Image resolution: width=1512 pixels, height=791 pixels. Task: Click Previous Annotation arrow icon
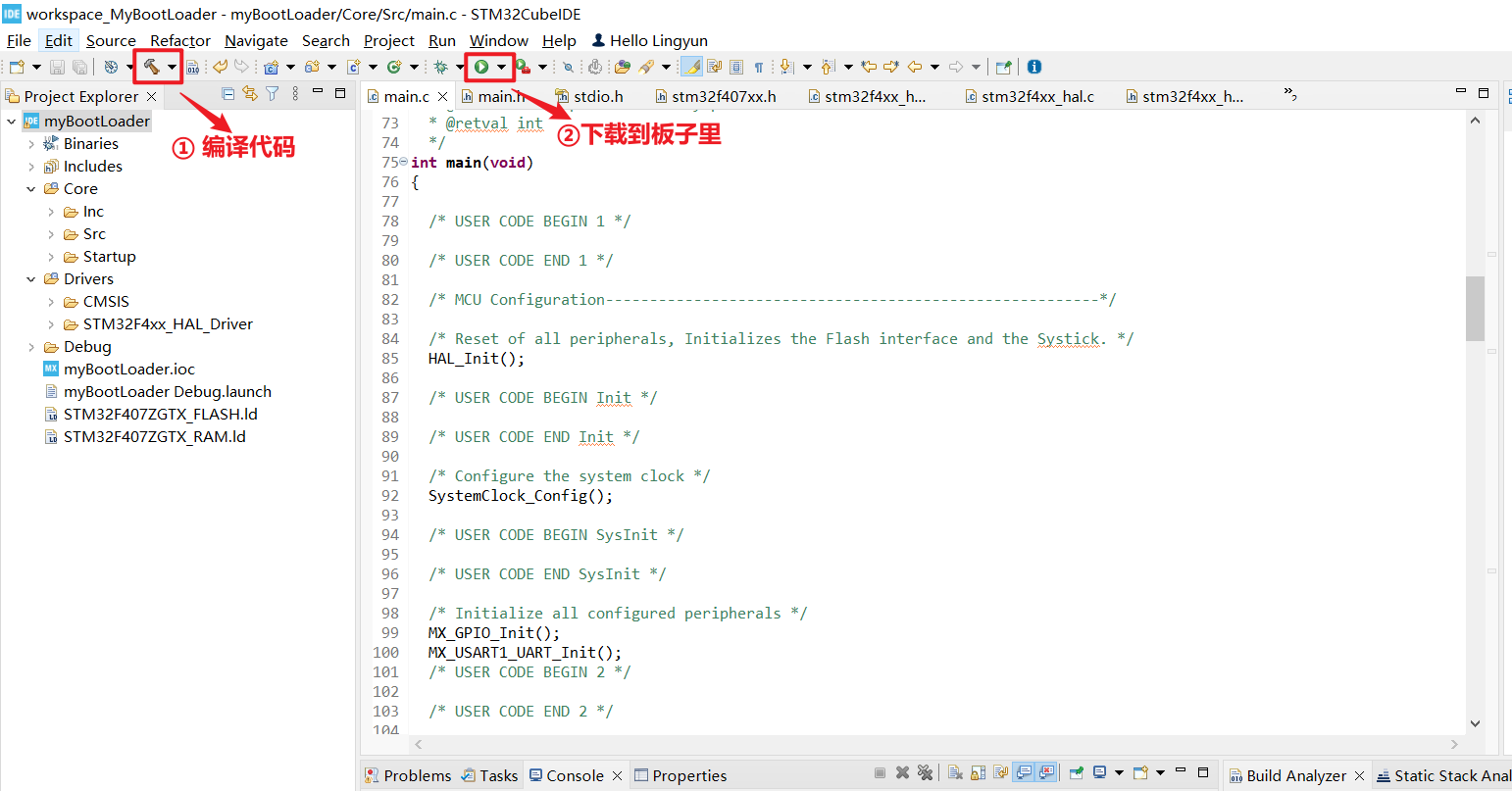click(x=828, y=67)
